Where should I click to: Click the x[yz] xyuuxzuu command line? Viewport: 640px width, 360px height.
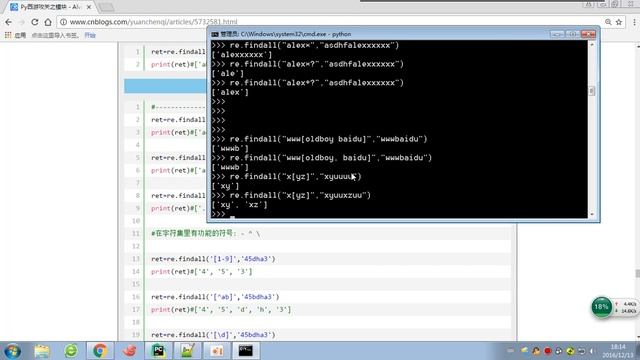(291, 196)
